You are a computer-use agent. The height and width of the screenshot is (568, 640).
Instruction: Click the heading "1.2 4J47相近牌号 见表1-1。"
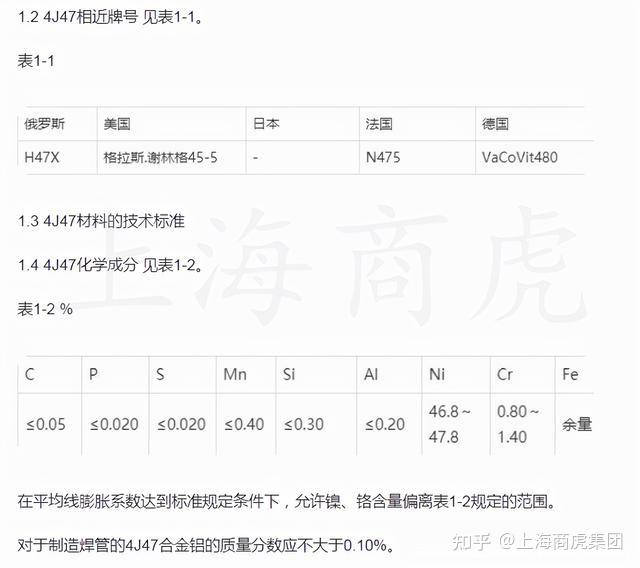tap(110, 17)
